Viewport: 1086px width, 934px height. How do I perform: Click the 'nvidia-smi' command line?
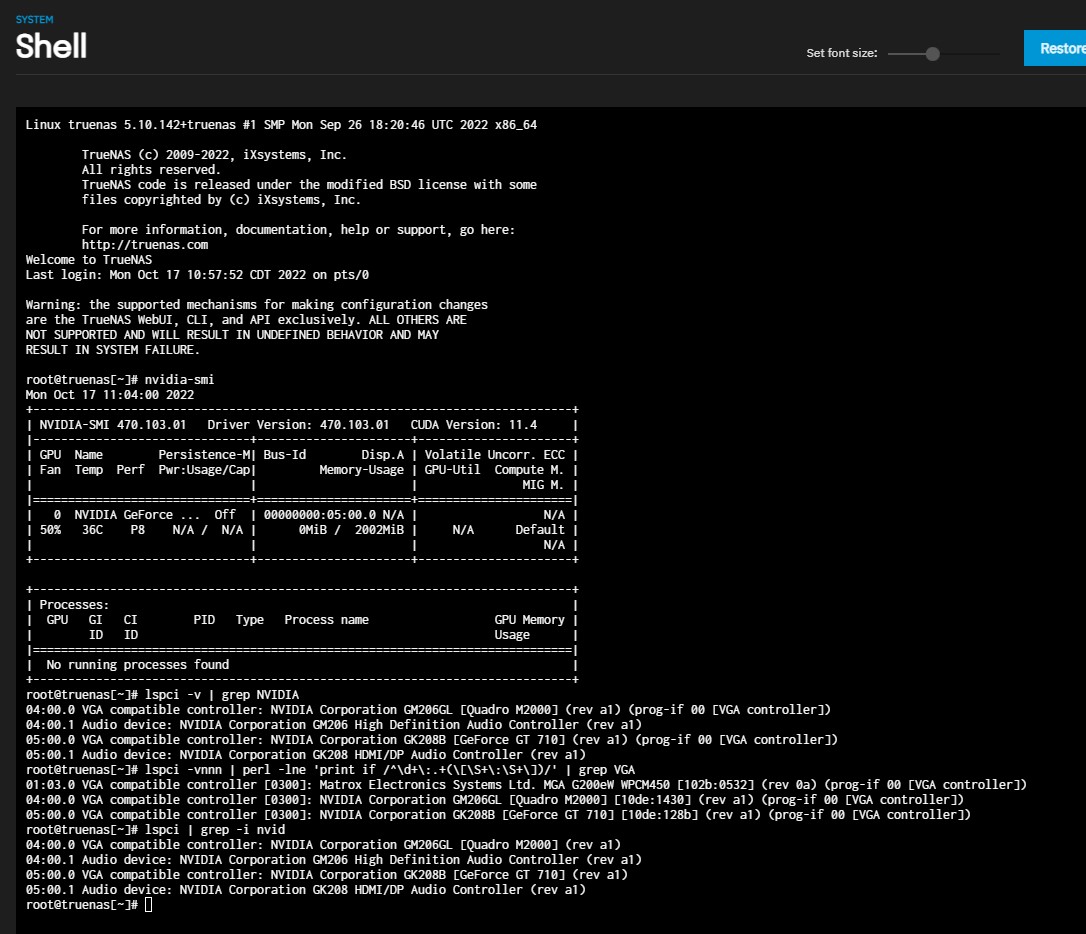pos(120,379)
